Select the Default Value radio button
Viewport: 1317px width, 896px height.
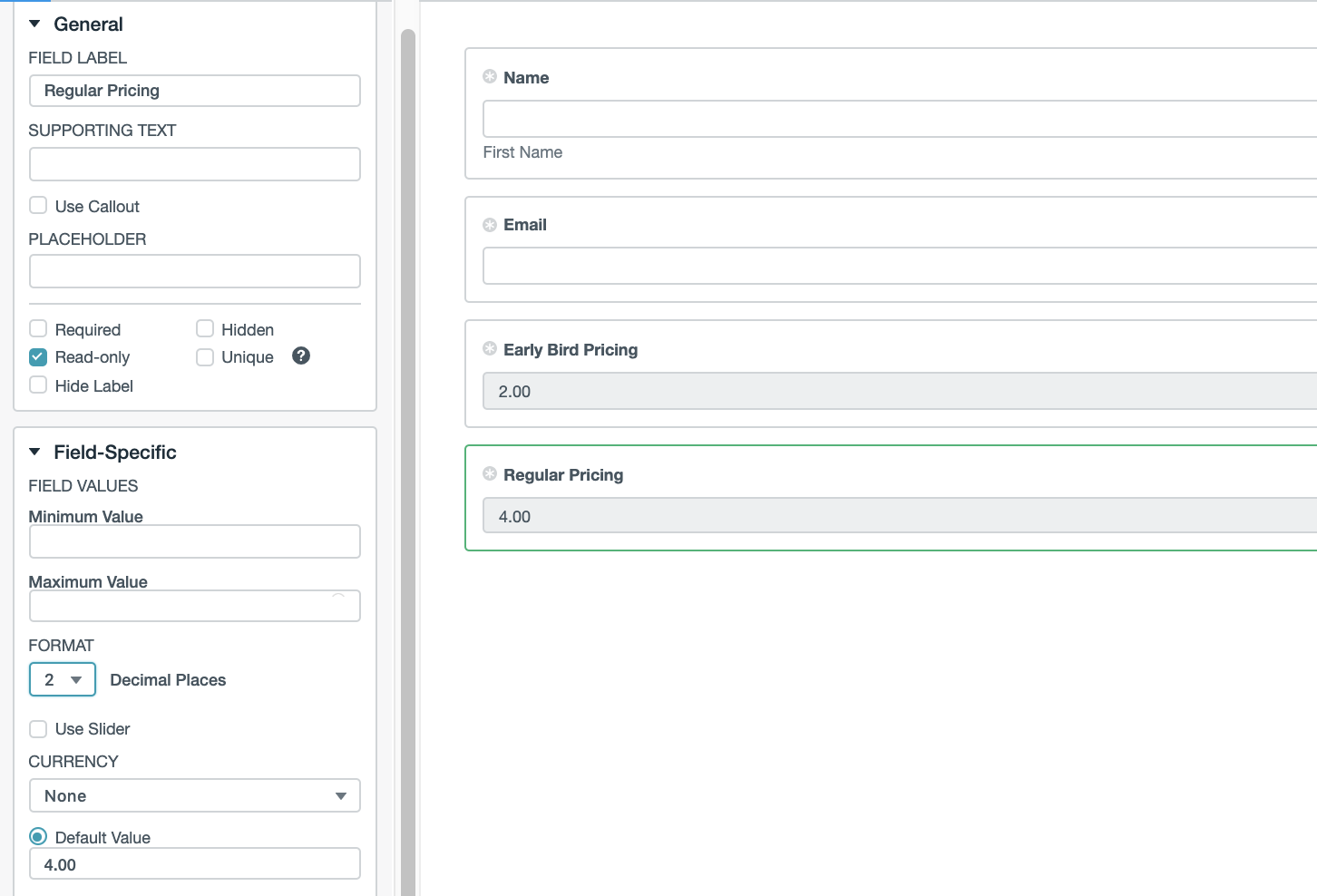pyautogui.click(x=38, y=837)
